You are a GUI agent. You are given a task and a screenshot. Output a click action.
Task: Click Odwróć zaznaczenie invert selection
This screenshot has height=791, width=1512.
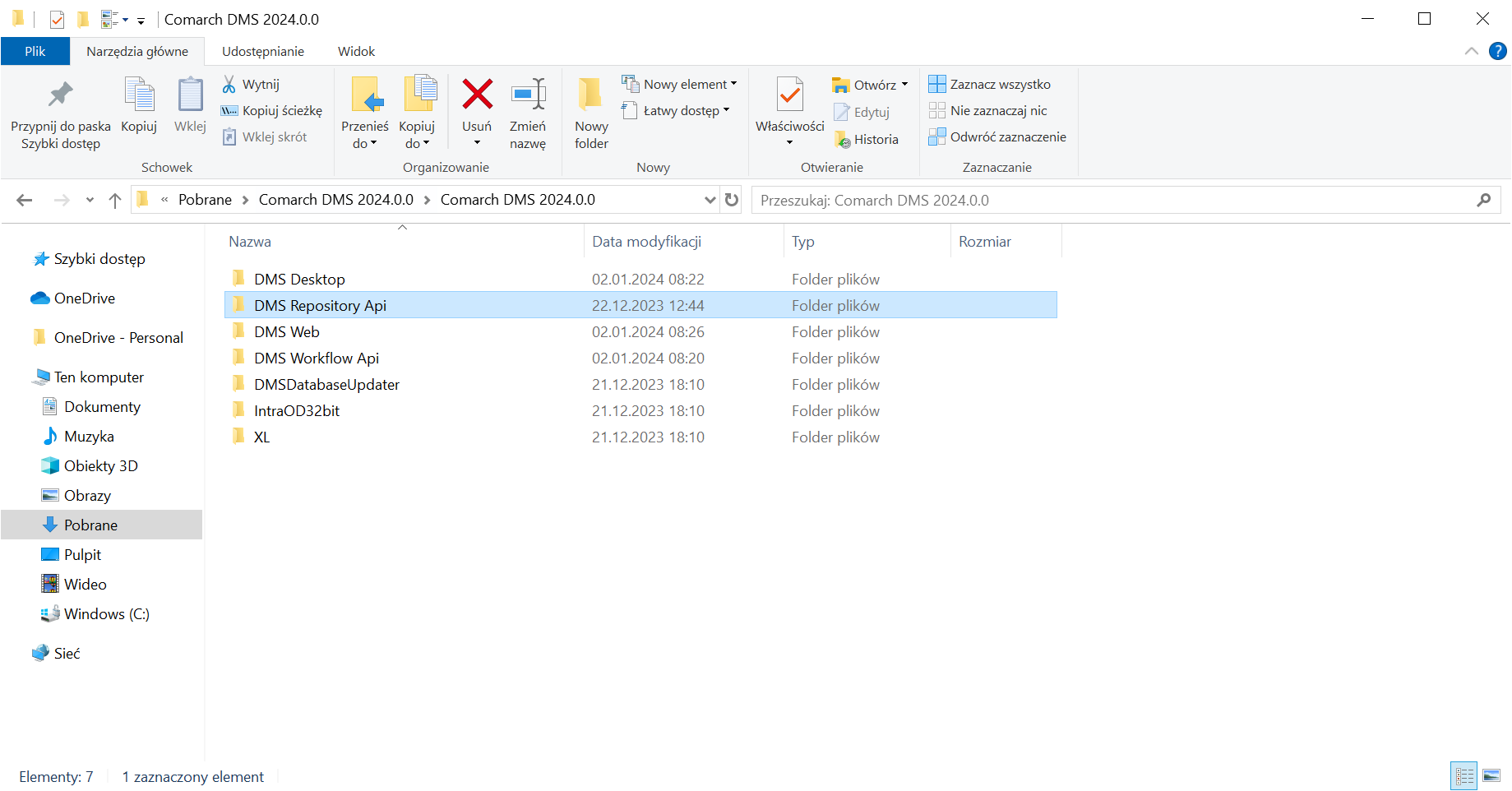click(997, 136)
